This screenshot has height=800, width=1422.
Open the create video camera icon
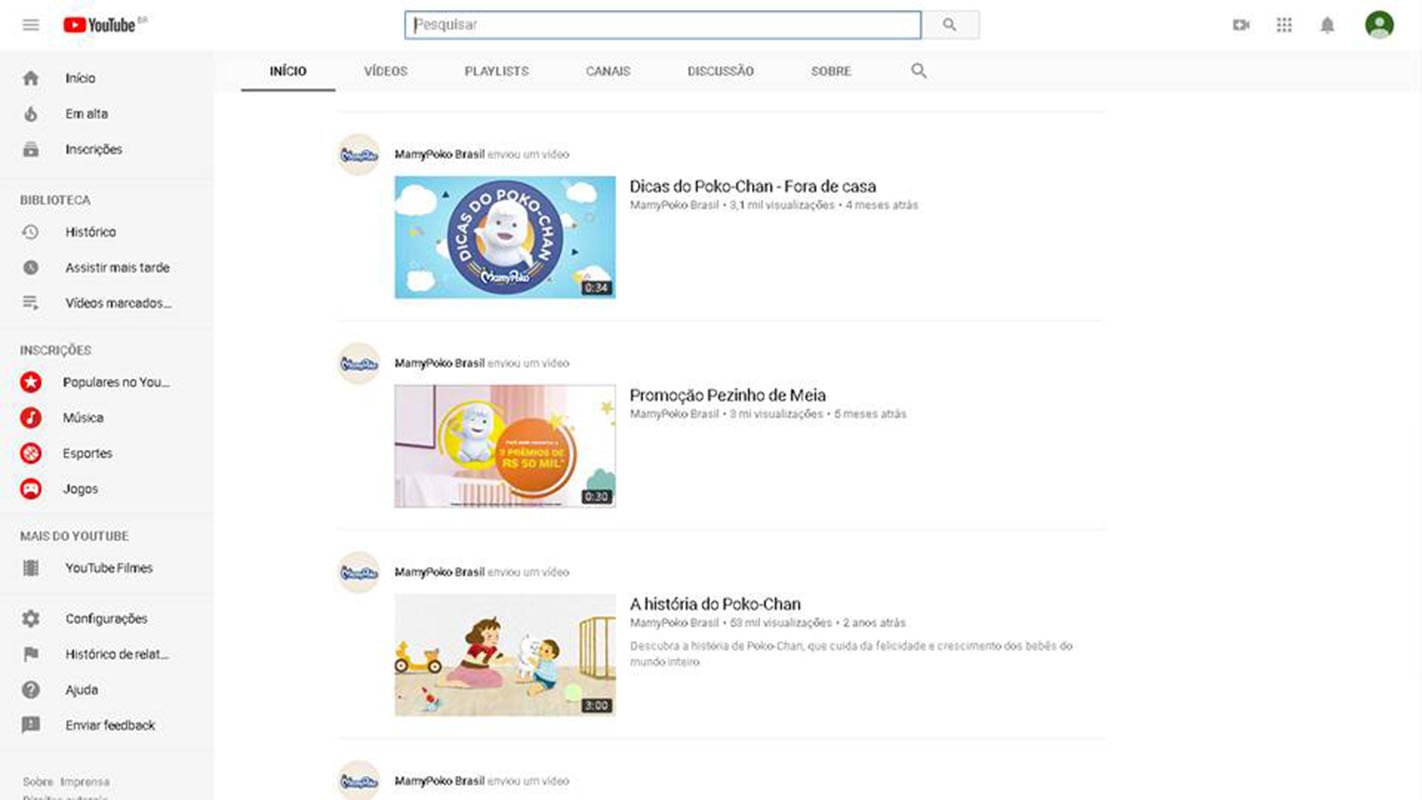pyautogui.click(x=1241, y=25)
